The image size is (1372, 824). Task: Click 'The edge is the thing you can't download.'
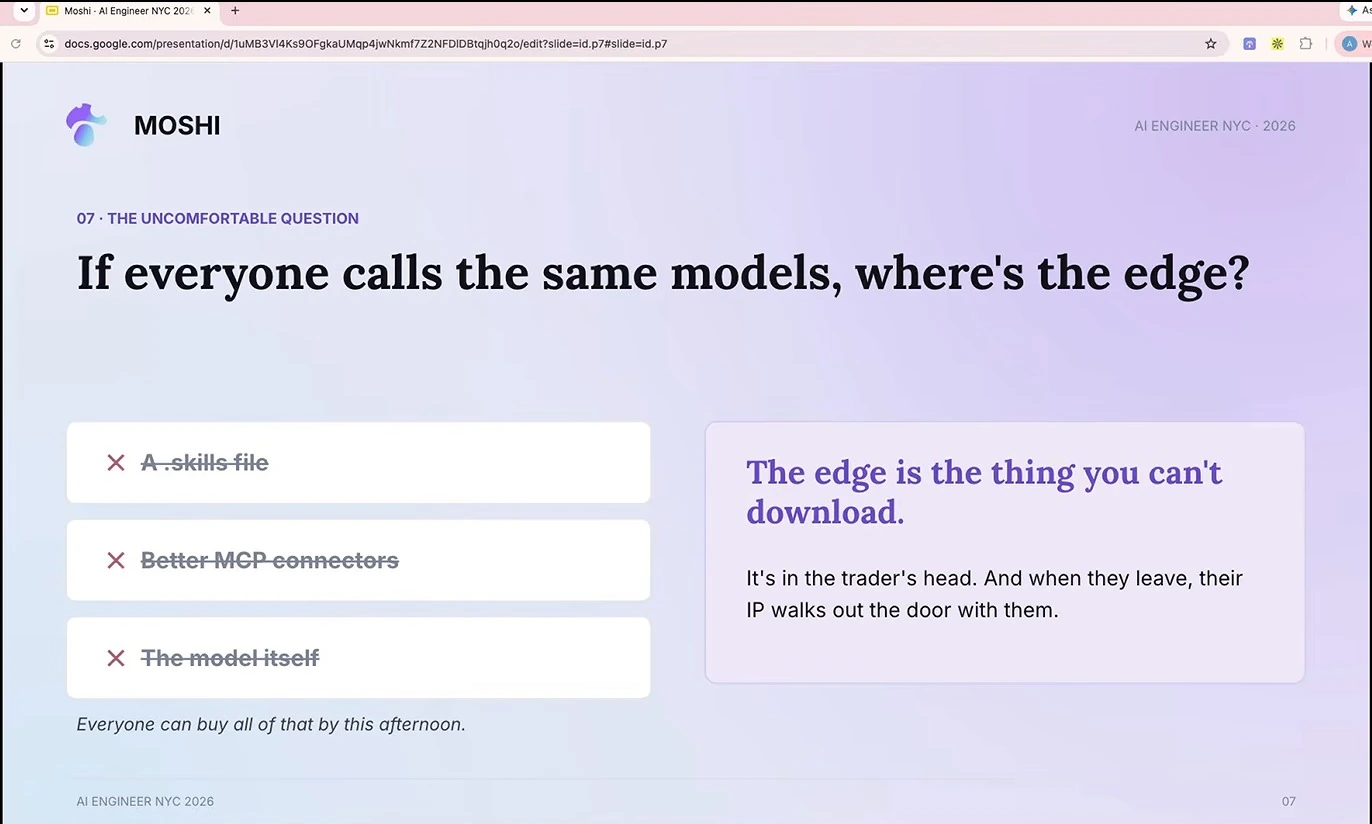click(x=984, y=492)
